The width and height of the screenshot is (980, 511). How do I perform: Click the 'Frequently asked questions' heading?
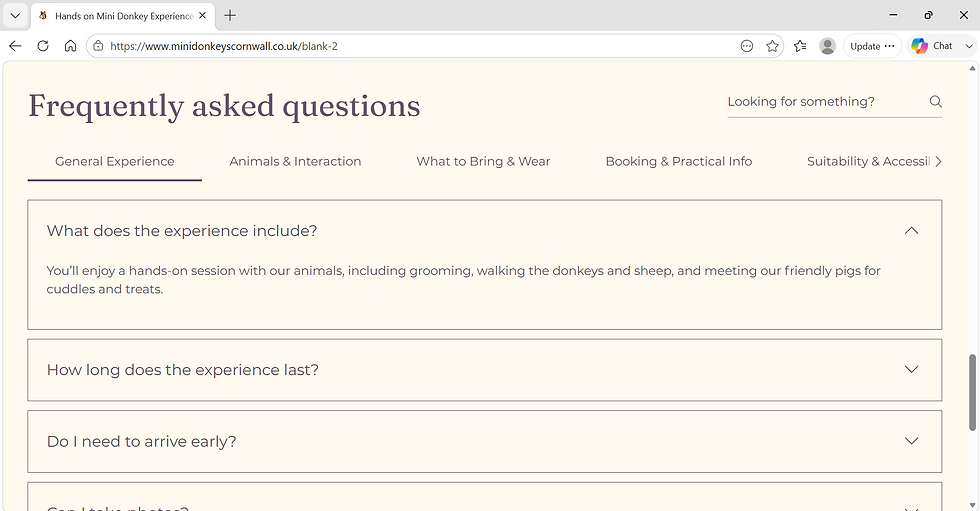(x=224, y=106)
